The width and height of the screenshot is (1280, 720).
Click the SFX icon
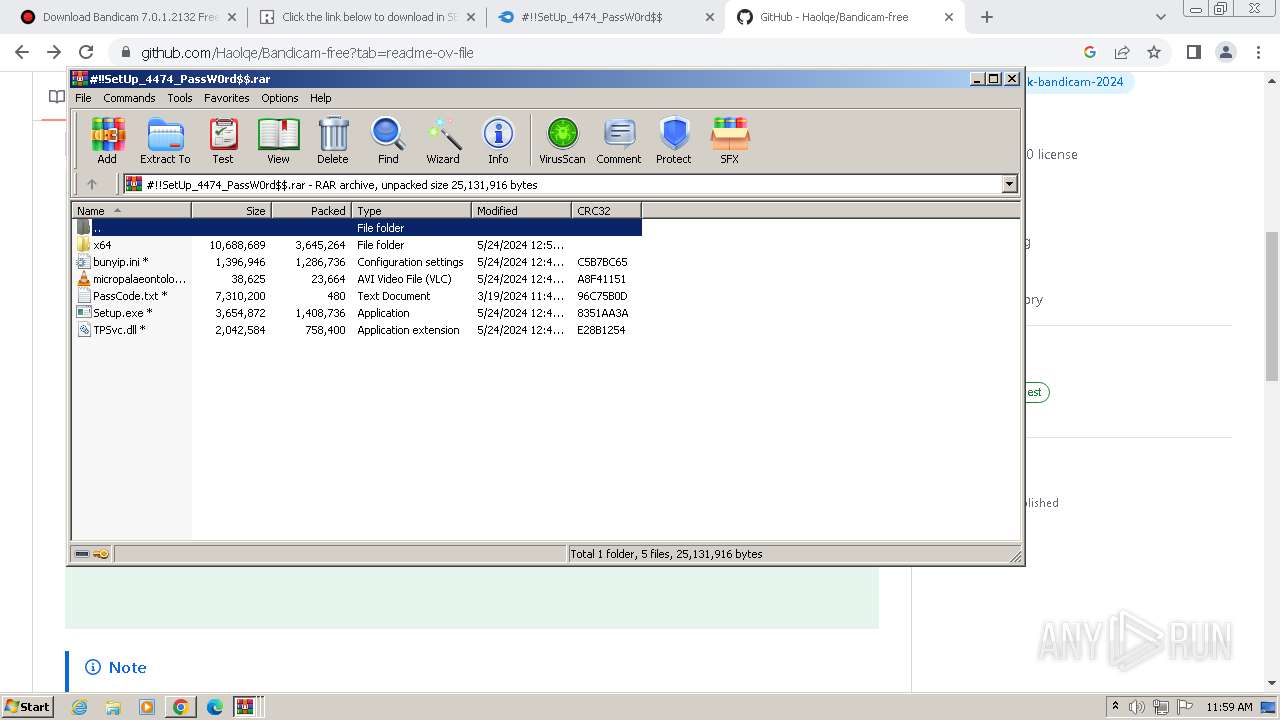click(730, 140)
